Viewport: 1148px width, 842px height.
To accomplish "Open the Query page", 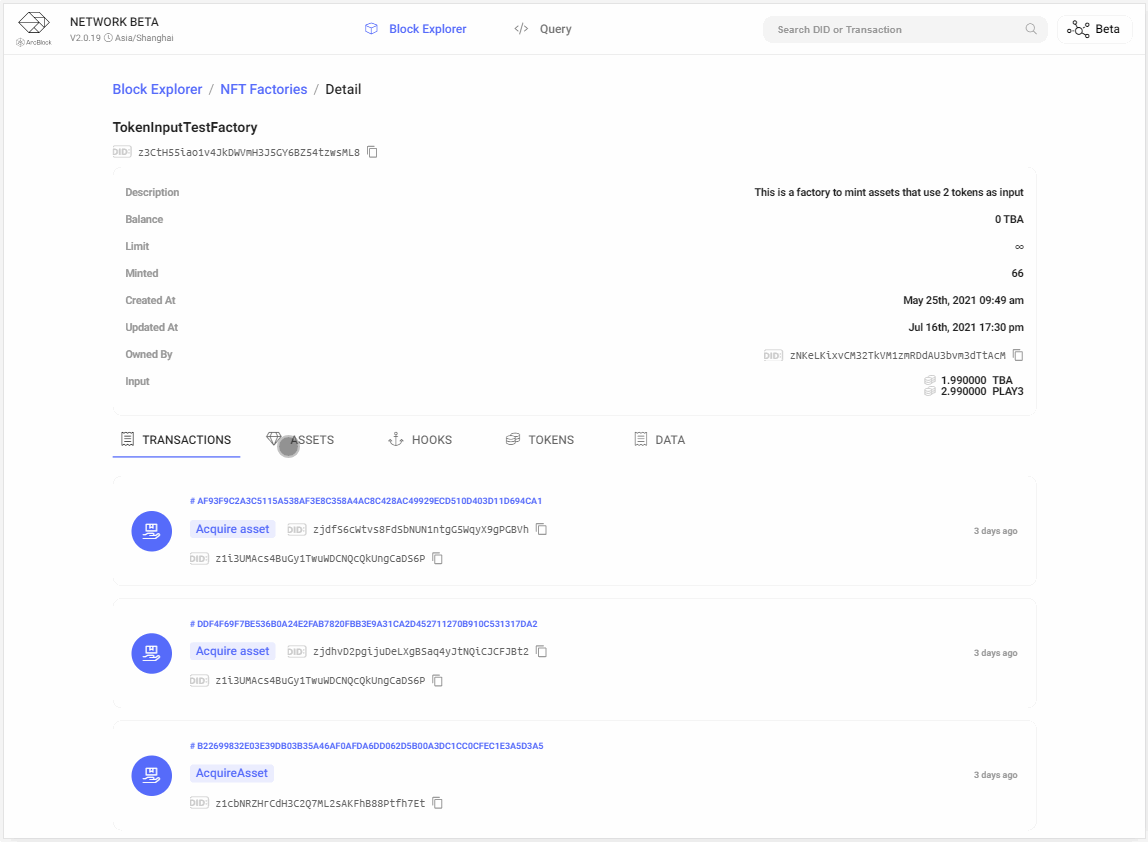I will (543, 29).
